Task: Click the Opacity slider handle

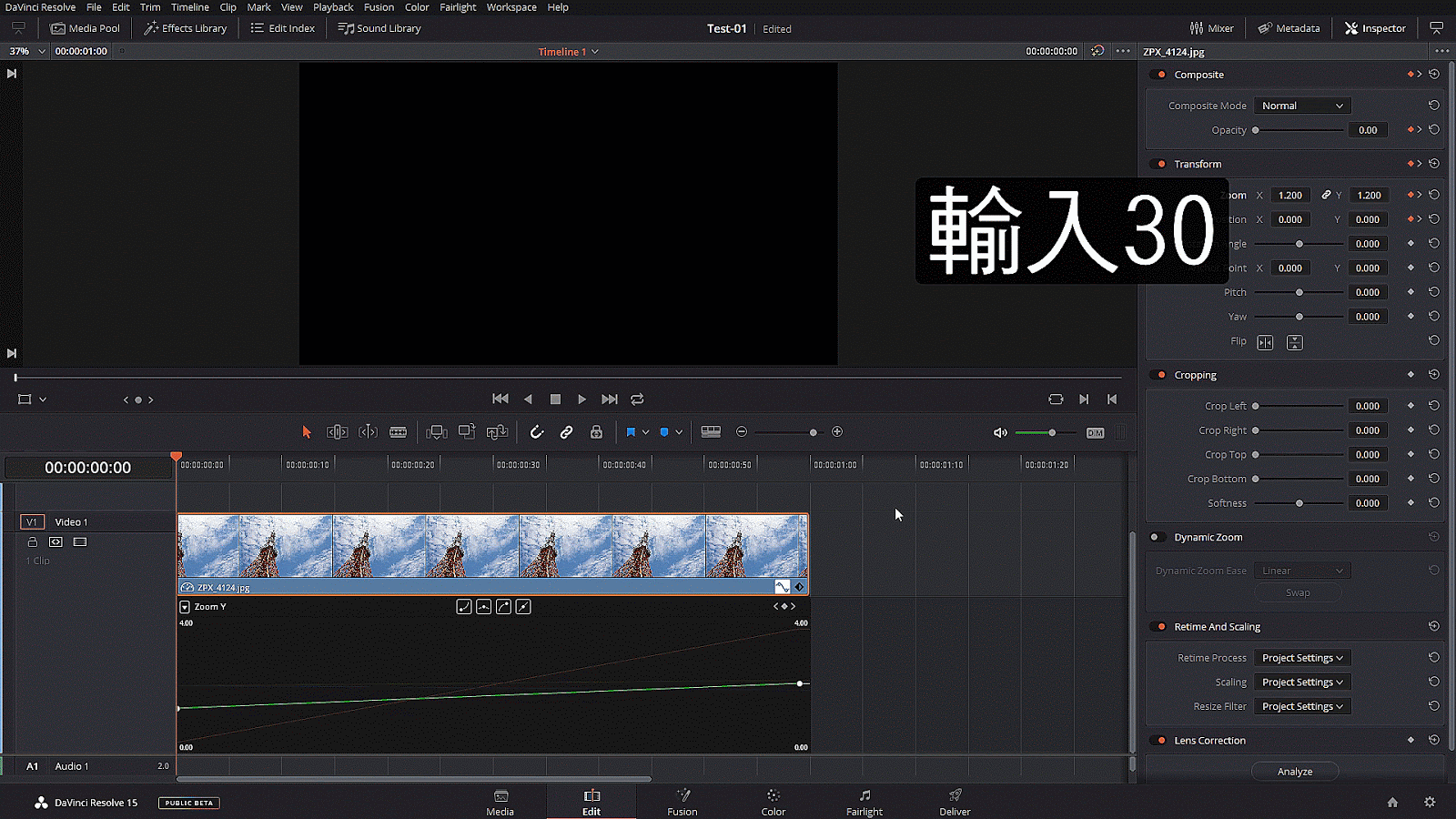Action: click(1256, 130)
